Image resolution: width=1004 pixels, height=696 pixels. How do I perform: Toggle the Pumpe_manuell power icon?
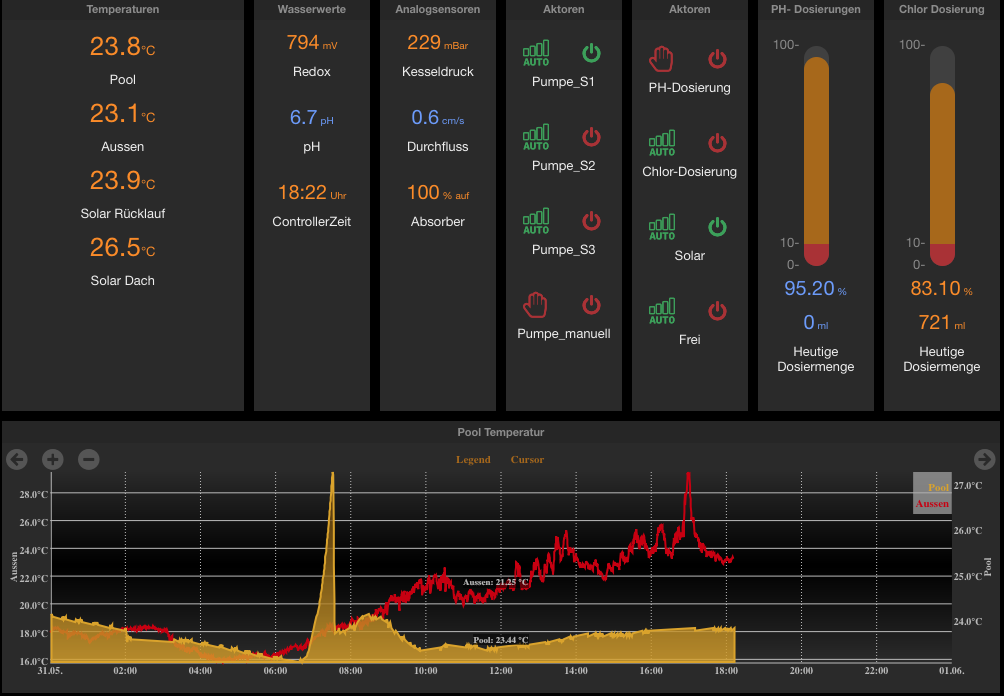591,305
